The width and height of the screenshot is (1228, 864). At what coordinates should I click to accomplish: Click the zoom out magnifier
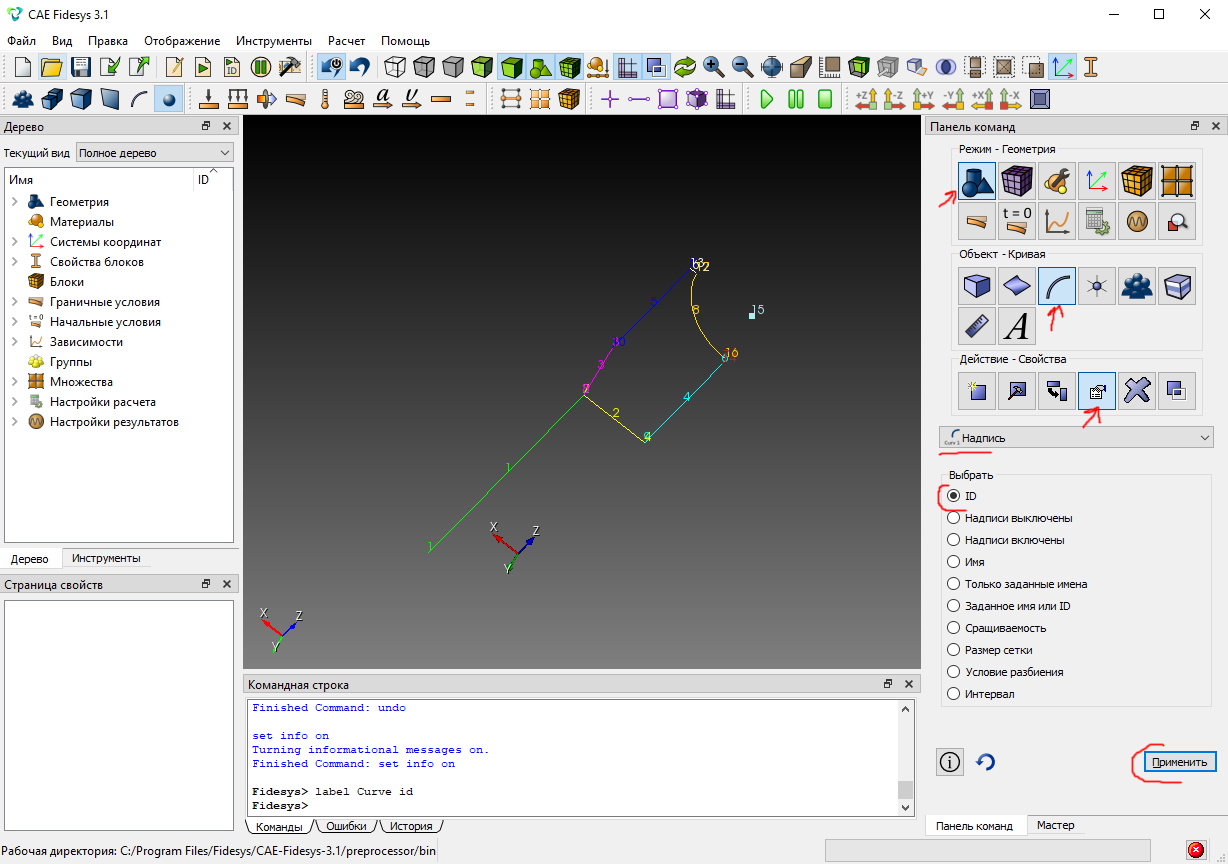click(x=743, y=67)
